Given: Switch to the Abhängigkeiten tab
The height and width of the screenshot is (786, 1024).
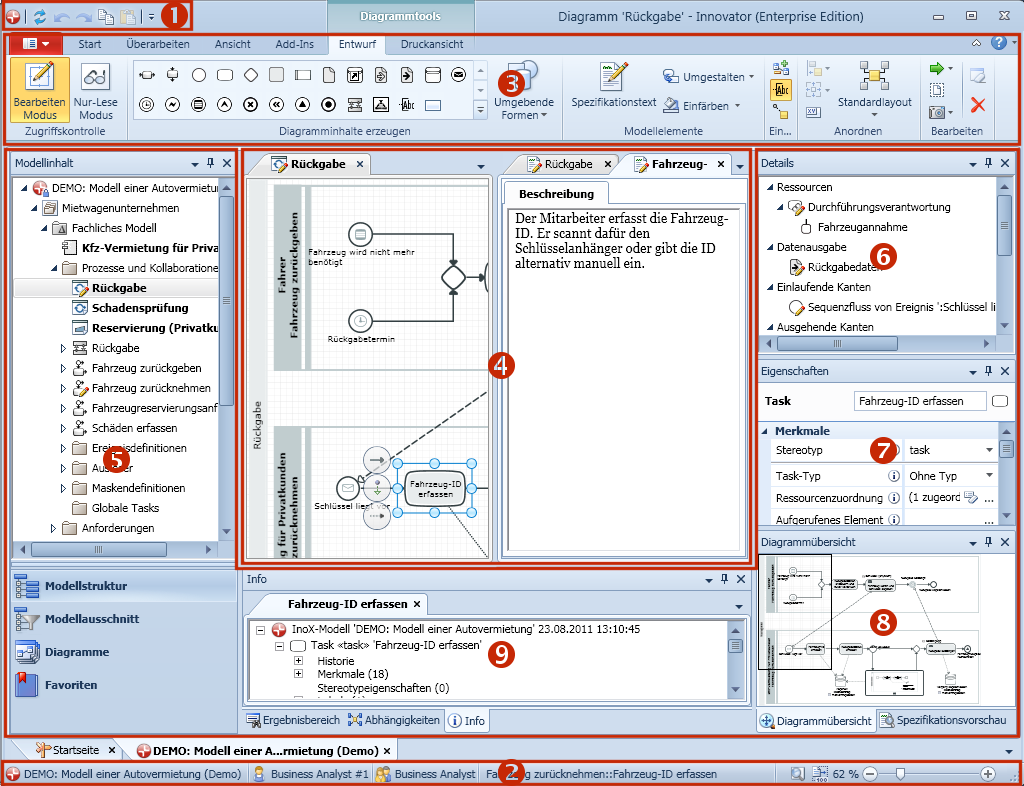Looking at the screenshot, I should pos(393,719).
